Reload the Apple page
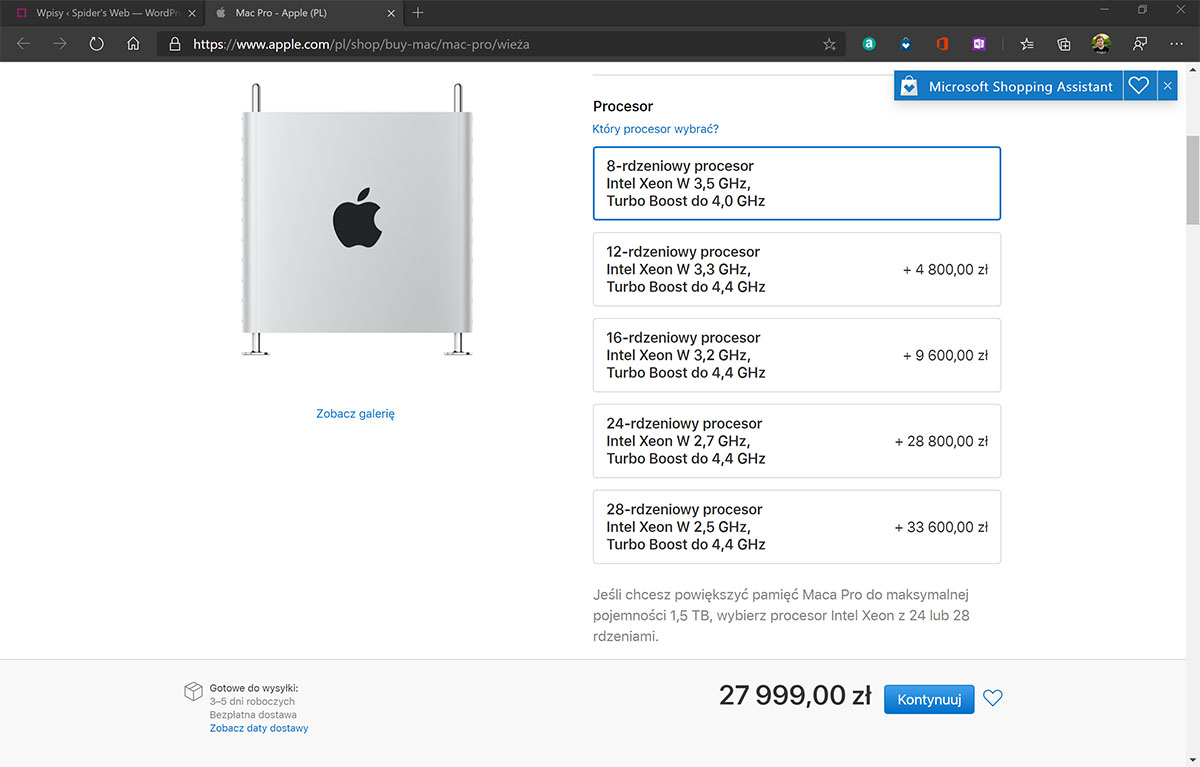 (97, 44)
